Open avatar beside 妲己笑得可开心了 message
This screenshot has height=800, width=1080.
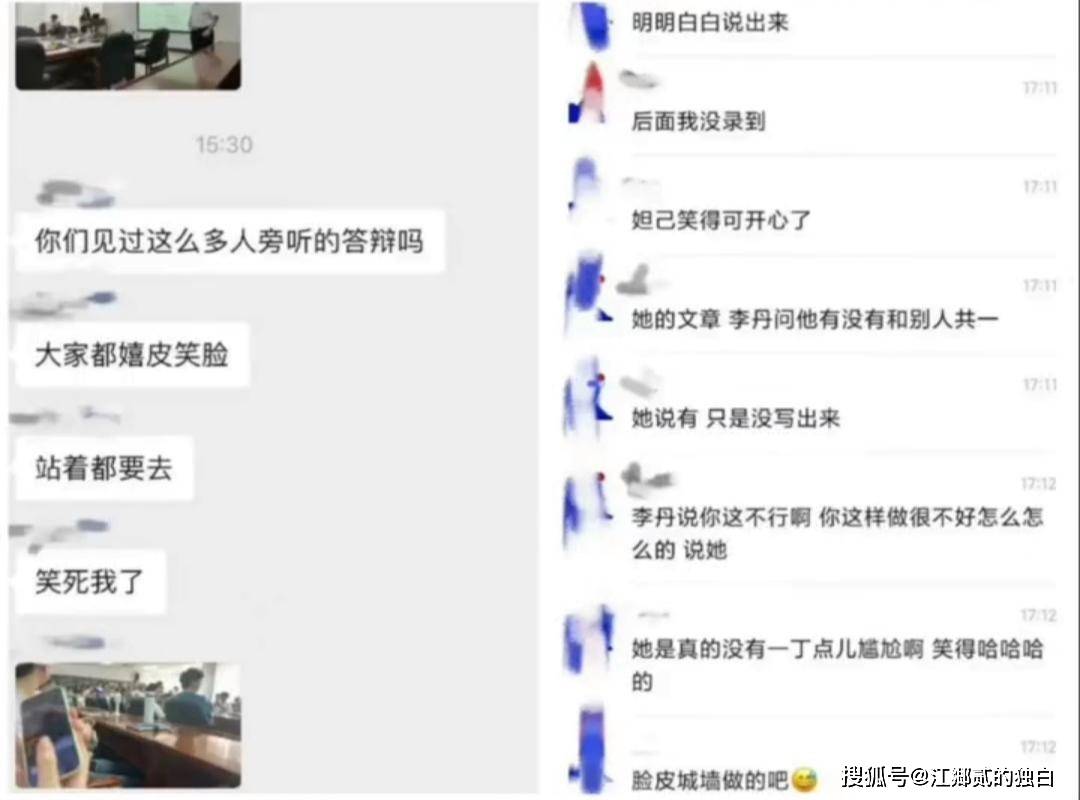[586, 189]
